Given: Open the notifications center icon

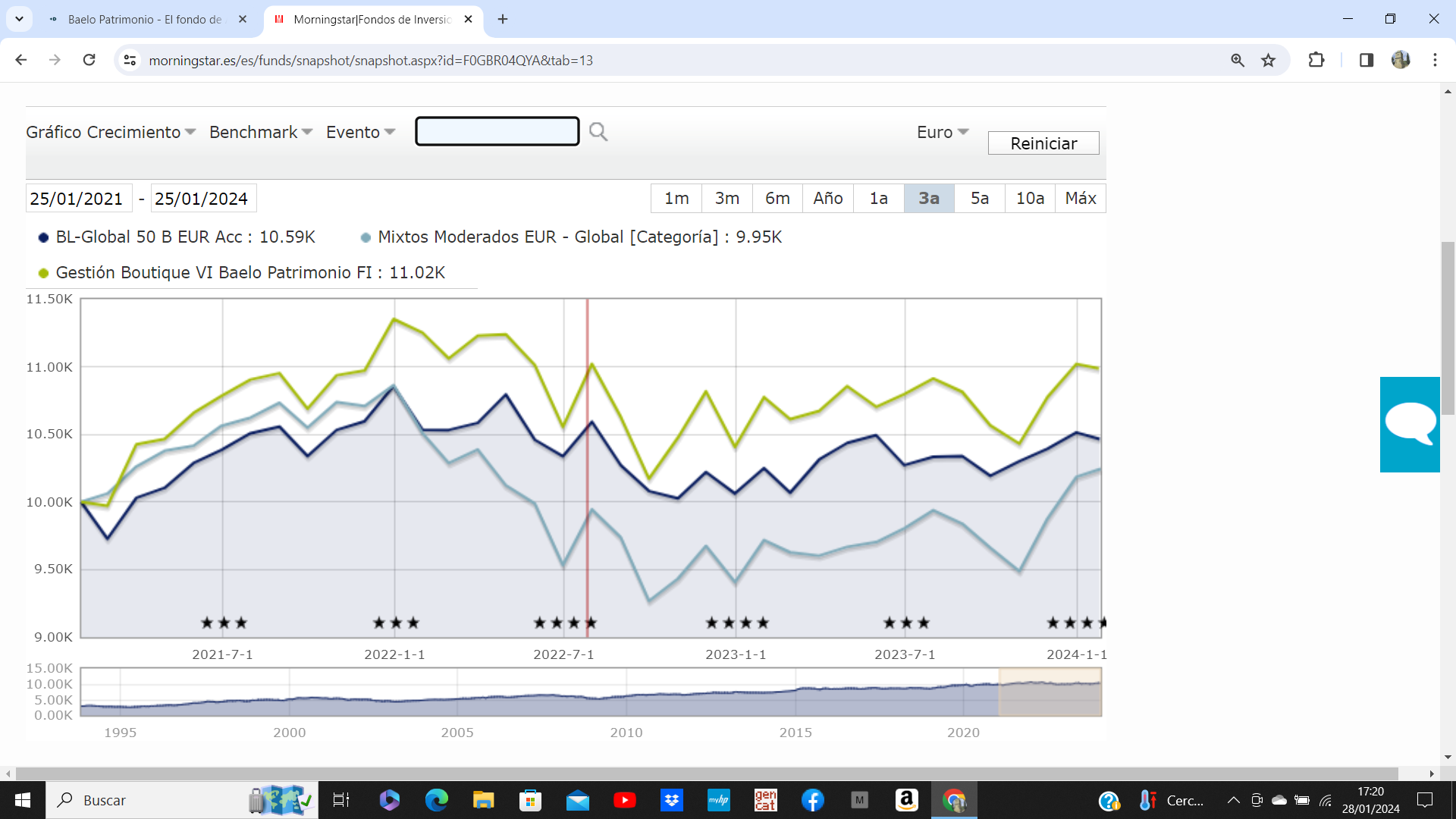Looking at the screenshot, I should [1425, 800].
